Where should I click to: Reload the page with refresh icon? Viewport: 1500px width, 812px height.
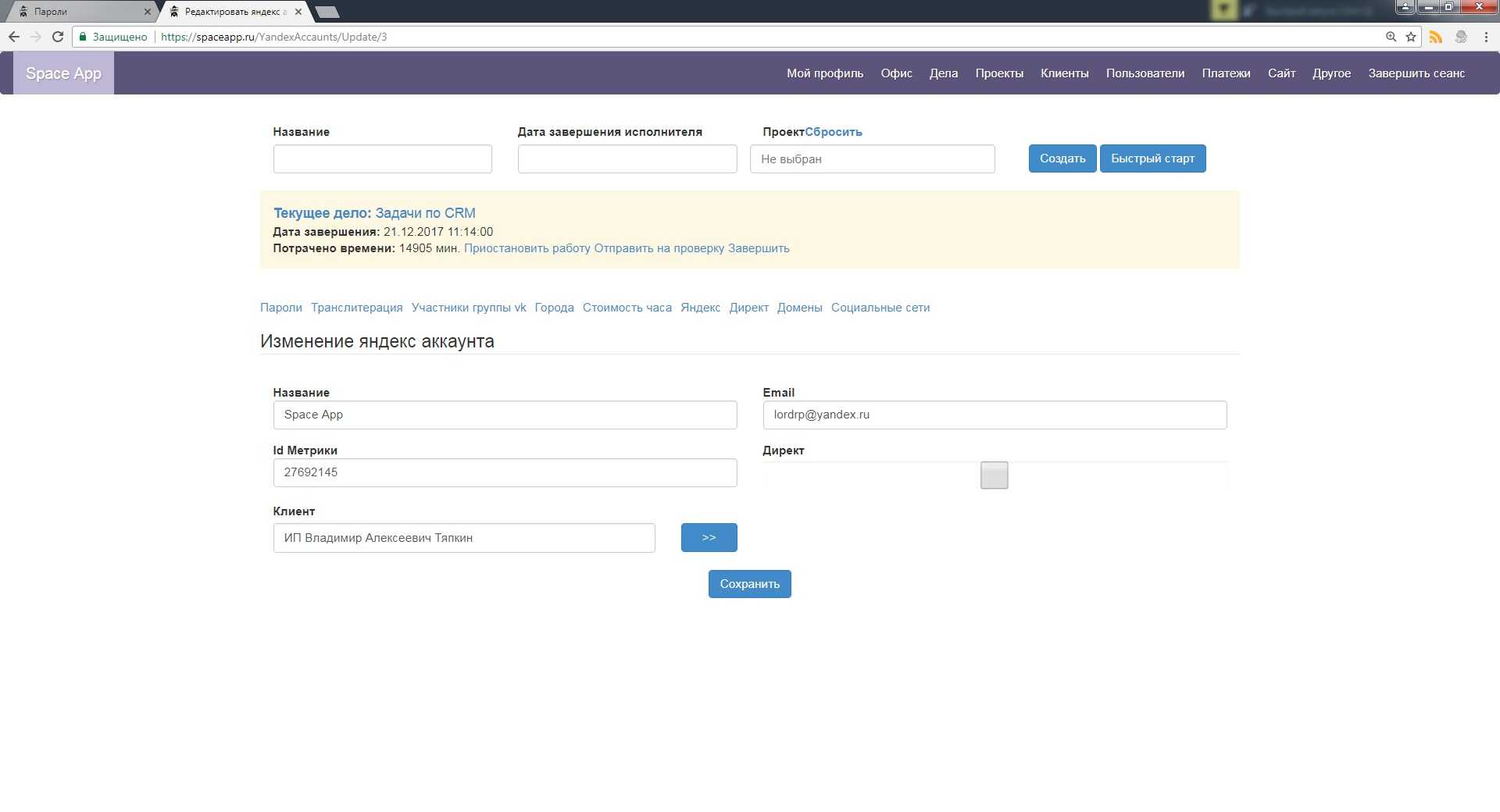click(x=58, y=37)
